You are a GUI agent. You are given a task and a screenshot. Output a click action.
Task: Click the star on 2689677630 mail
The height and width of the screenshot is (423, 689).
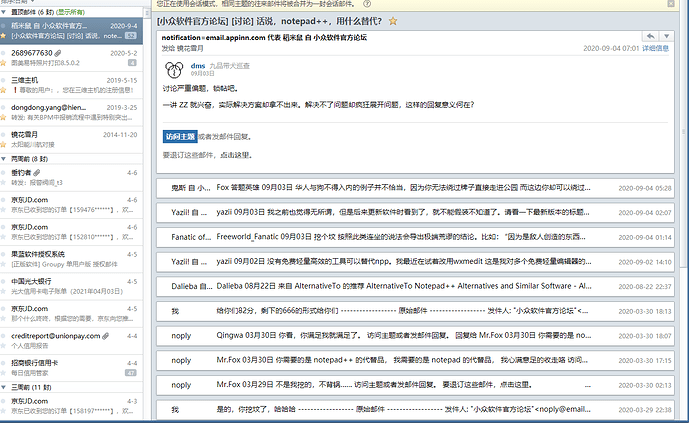(x=3, y=63)
